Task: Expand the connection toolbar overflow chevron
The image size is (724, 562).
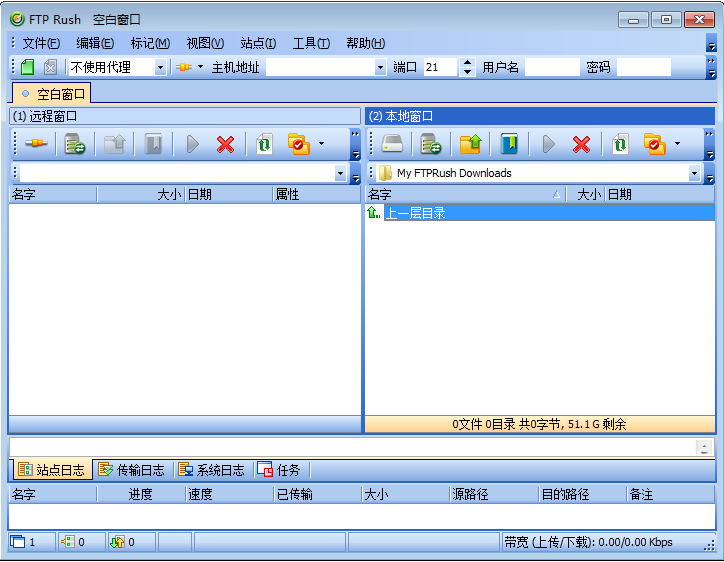Action: tap(711, 67)
